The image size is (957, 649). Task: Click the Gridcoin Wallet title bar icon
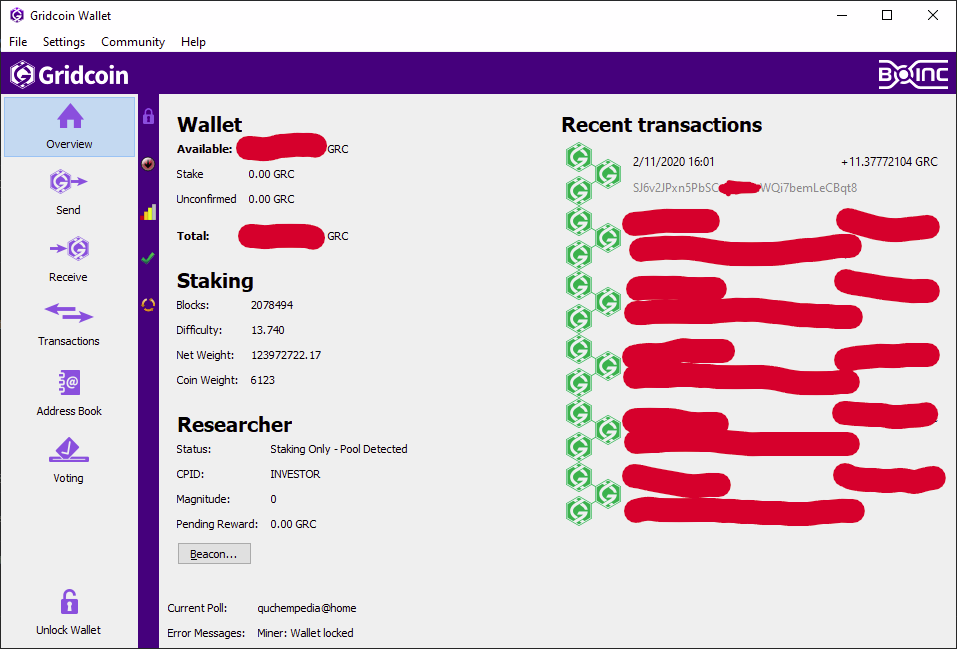[17, 15]
